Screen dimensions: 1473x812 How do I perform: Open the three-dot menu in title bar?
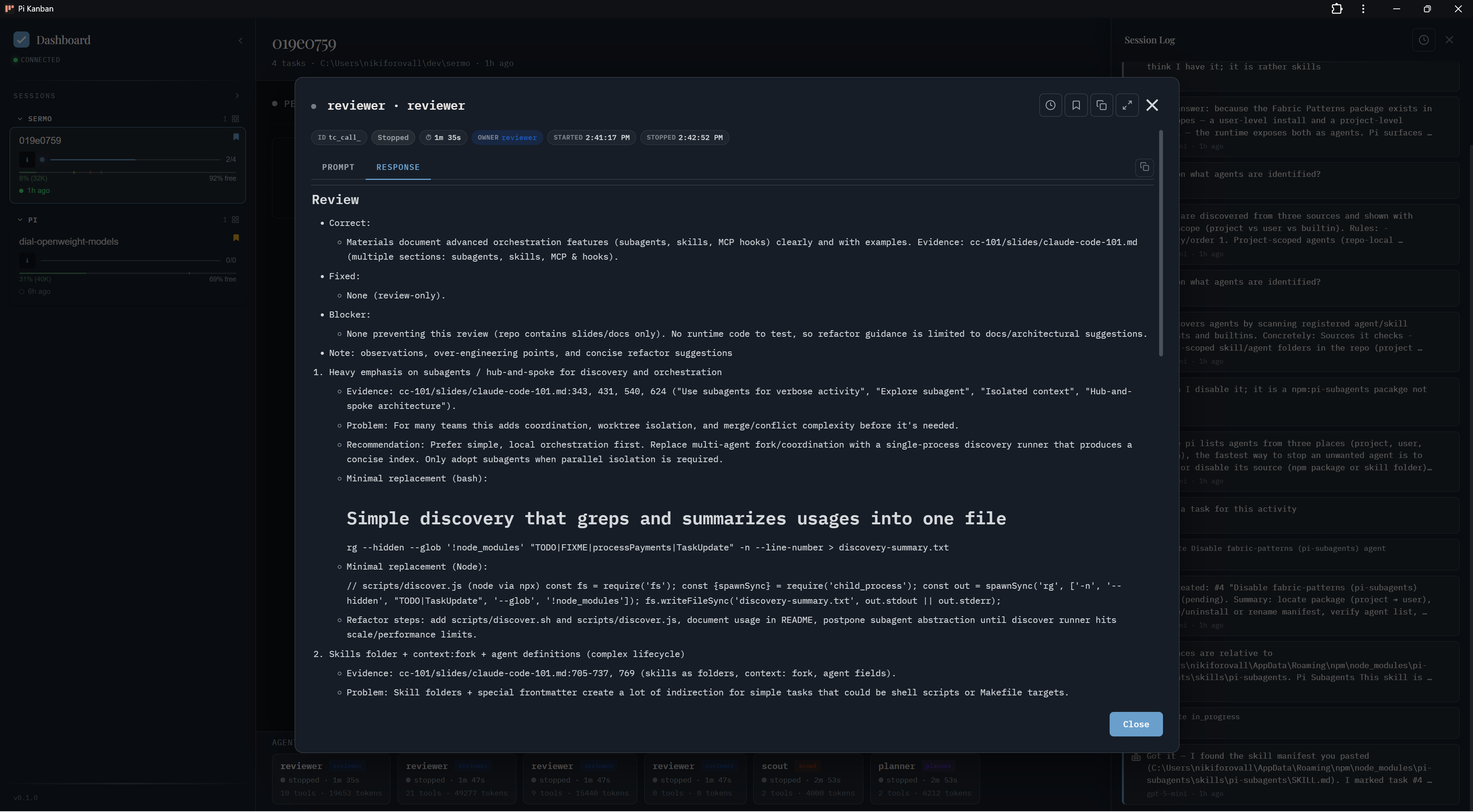pos(1363,8)
